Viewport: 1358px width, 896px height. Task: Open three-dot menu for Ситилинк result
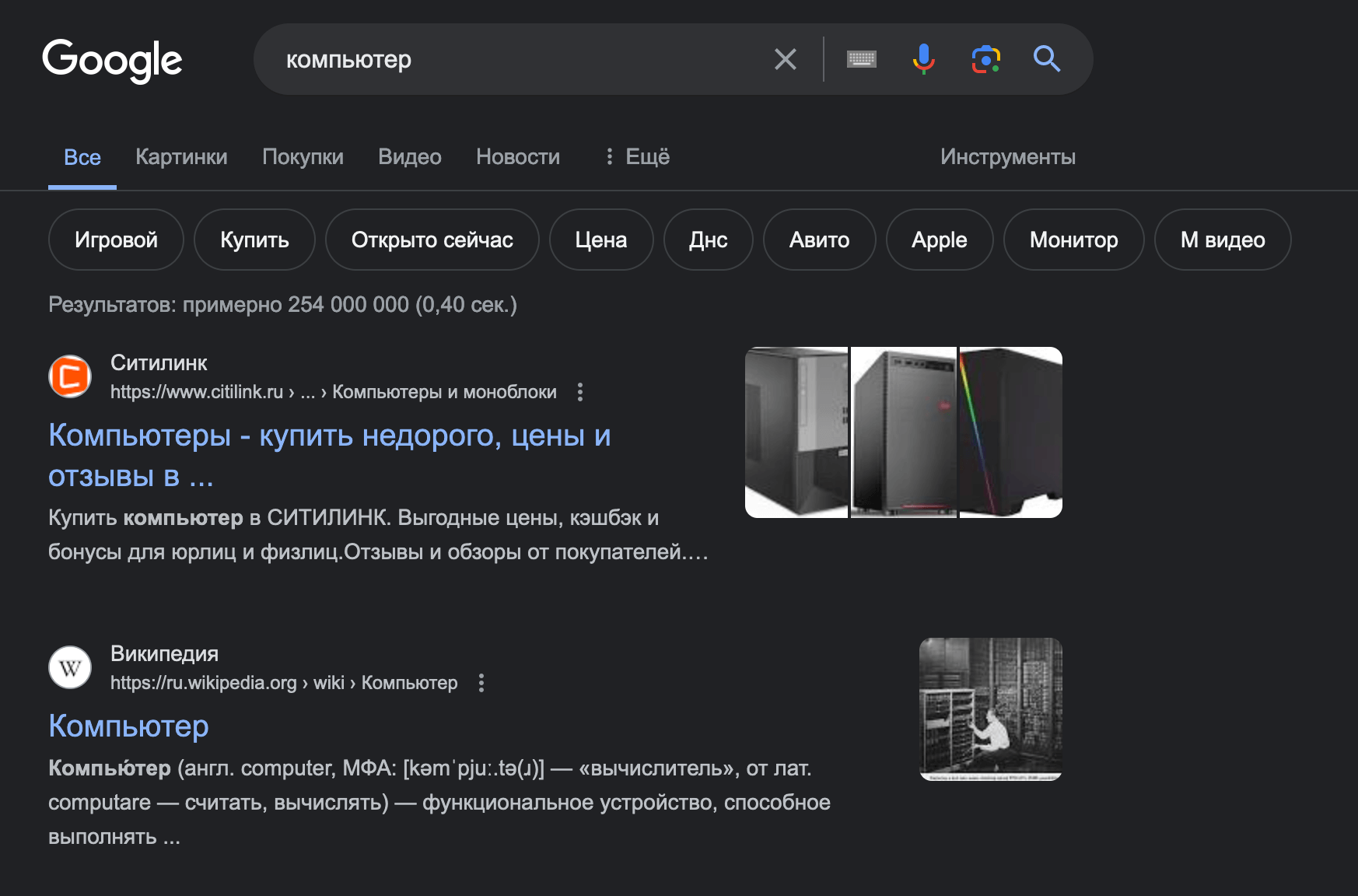coord(580,392)
